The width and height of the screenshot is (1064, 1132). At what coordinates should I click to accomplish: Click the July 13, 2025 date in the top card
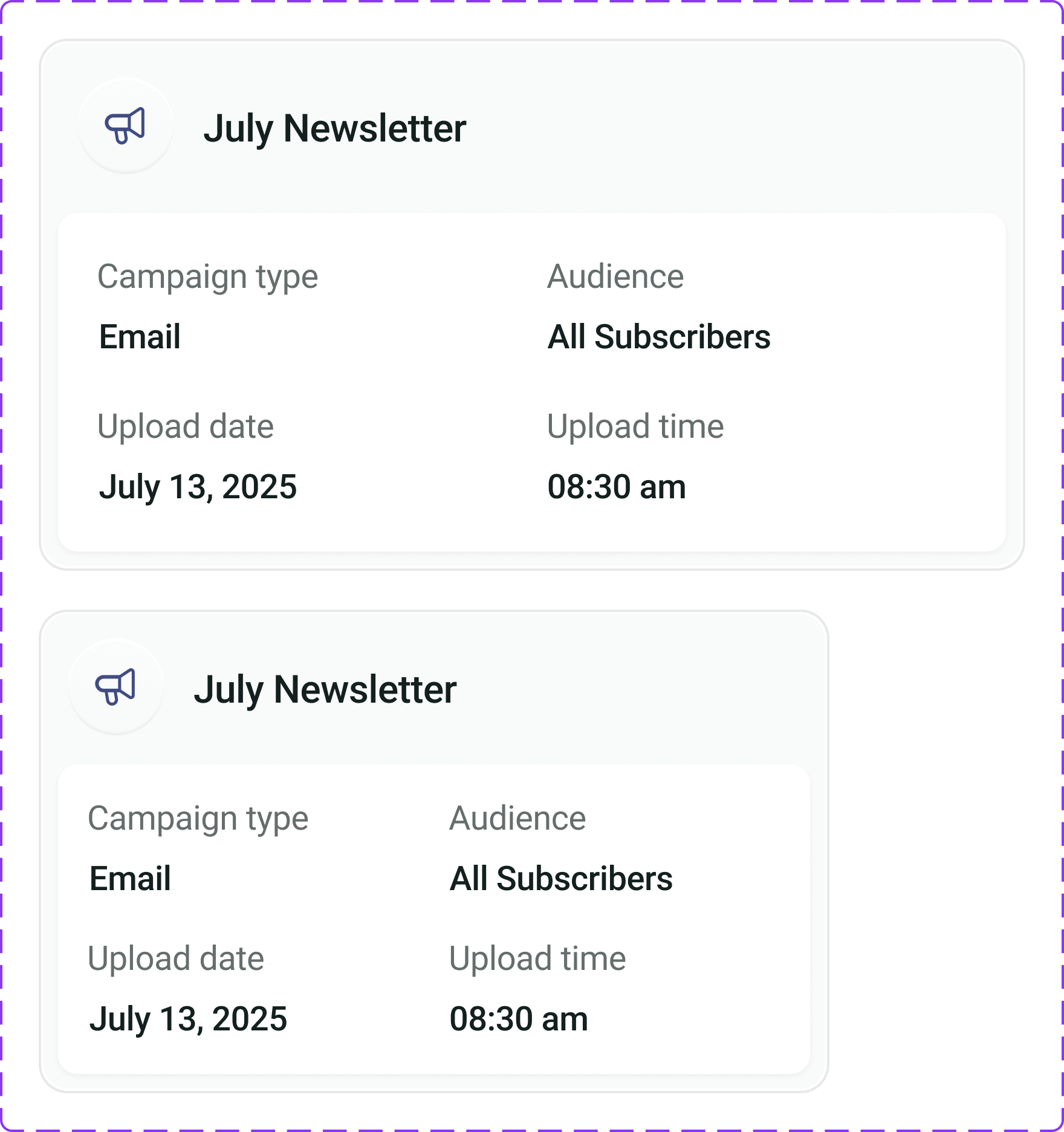click(x=198, y=487)
